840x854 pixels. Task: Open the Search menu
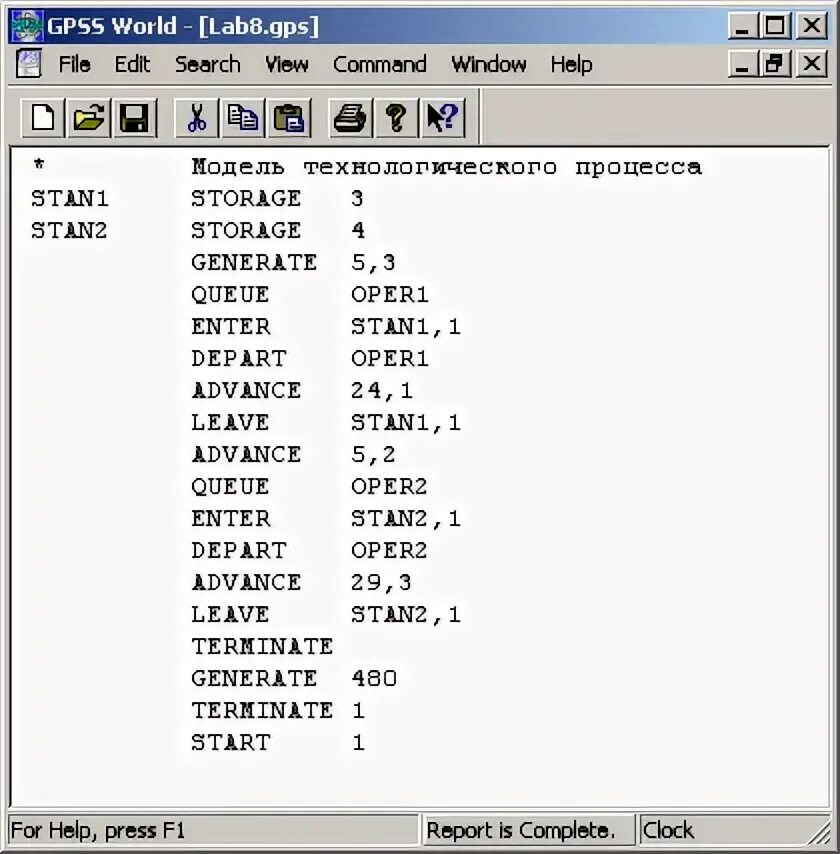click(208, 64)
